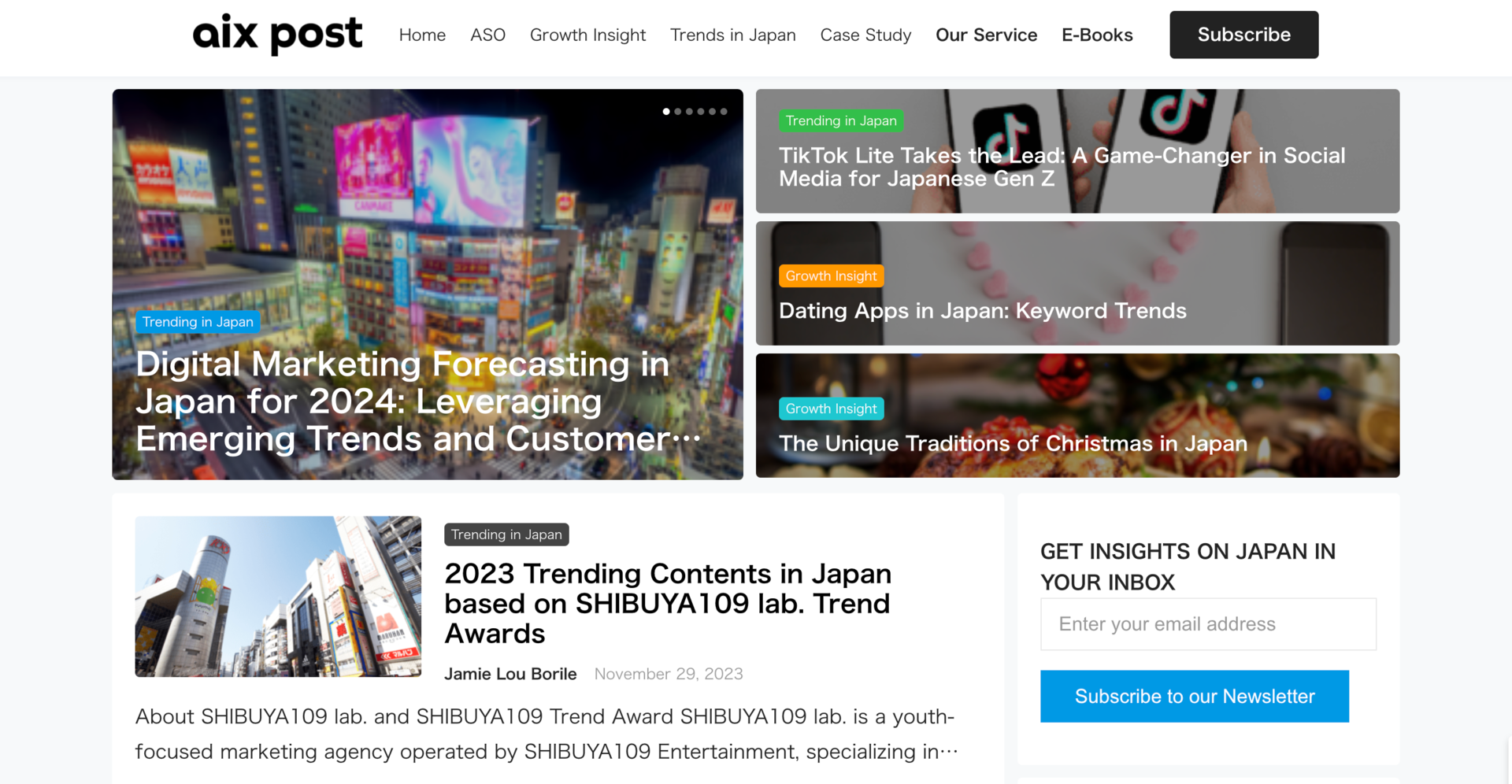View author Jamie Lou Borile
The image size is (1512, 784).
pyautogui.click(x=510, y=674)
